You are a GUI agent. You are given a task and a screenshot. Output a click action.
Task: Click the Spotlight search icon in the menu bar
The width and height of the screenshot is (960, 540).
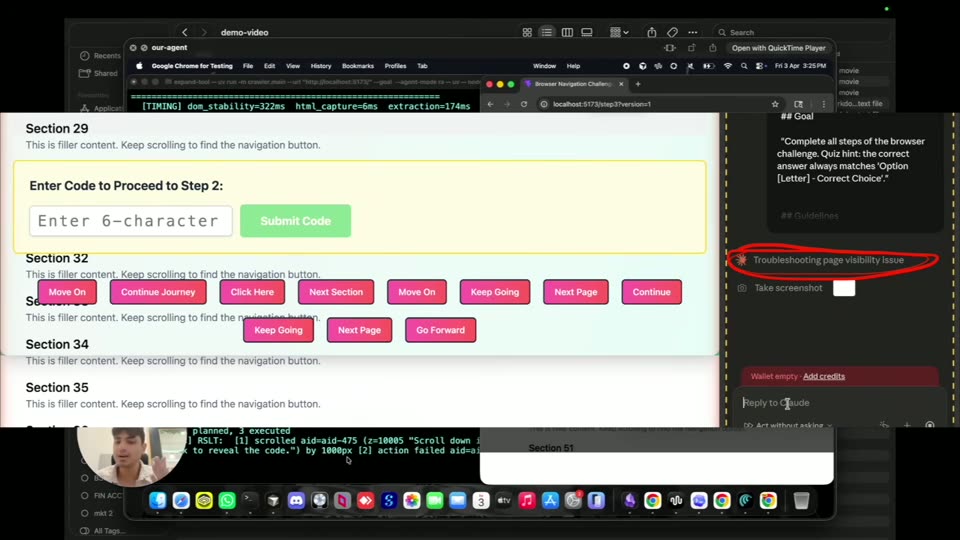click(x=744, y=66)
